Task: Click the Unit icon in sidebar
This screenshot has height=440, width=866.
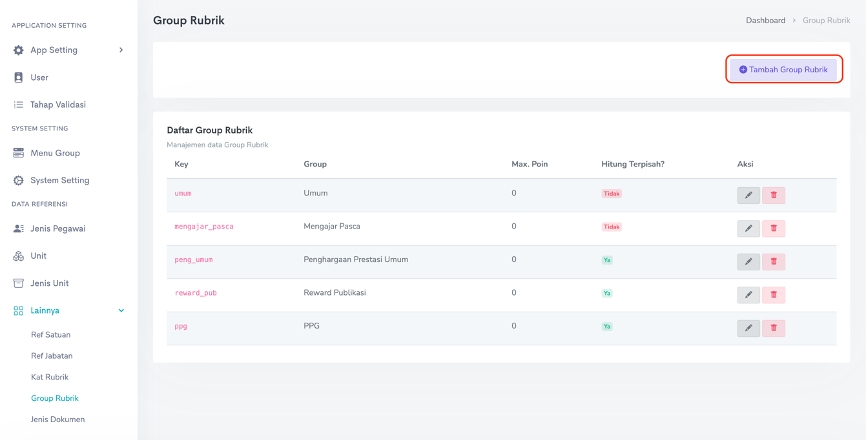Action: click(x=18, y=256)
